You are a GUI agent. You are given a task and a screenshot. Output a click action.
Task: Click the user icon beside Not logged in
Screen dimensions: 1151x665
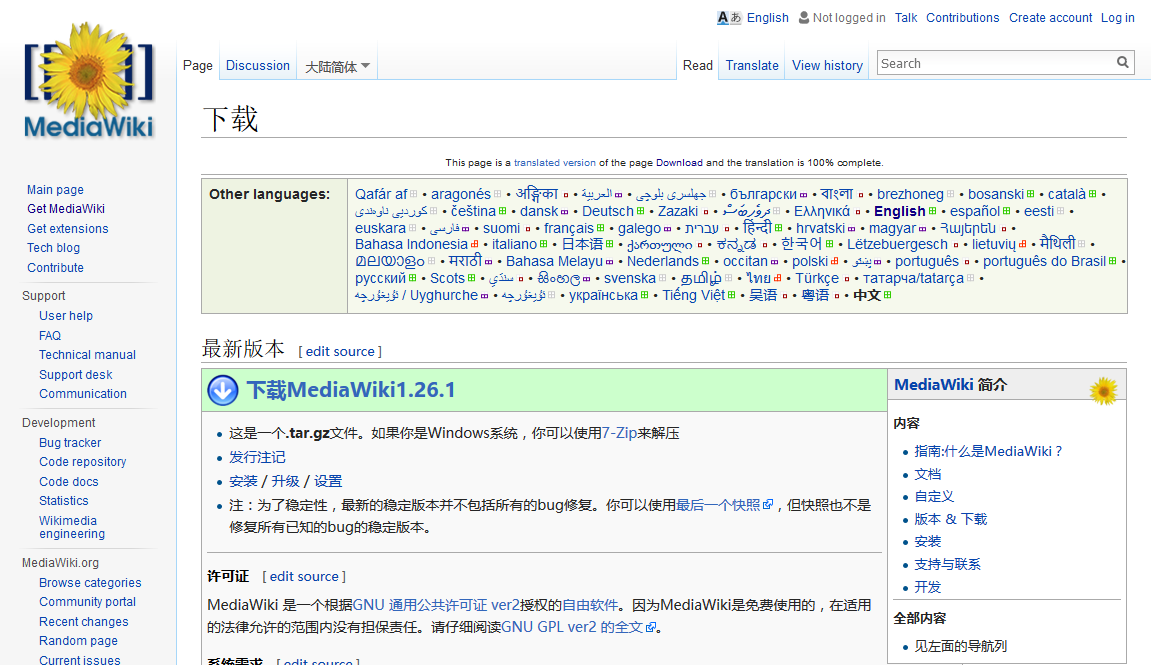pos(803,18)
